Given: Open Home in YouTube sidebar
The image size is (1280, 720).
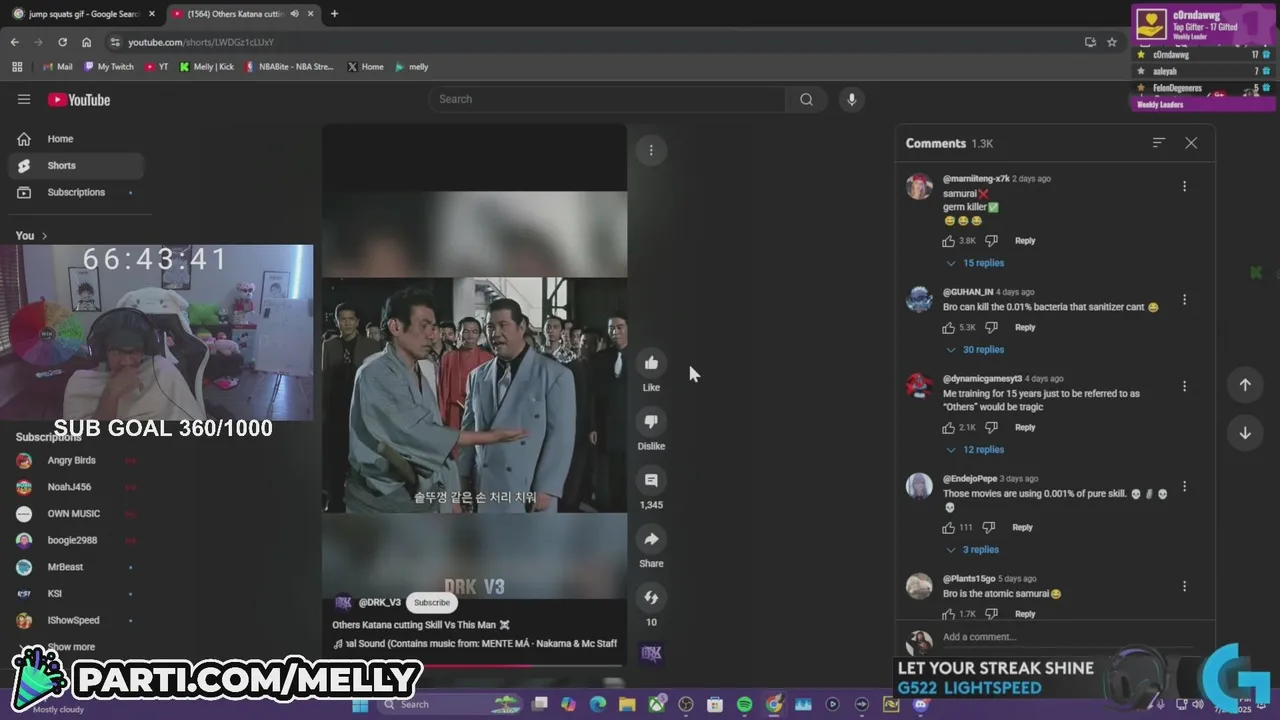Looking at the screenshot, I should click(76, 139).
